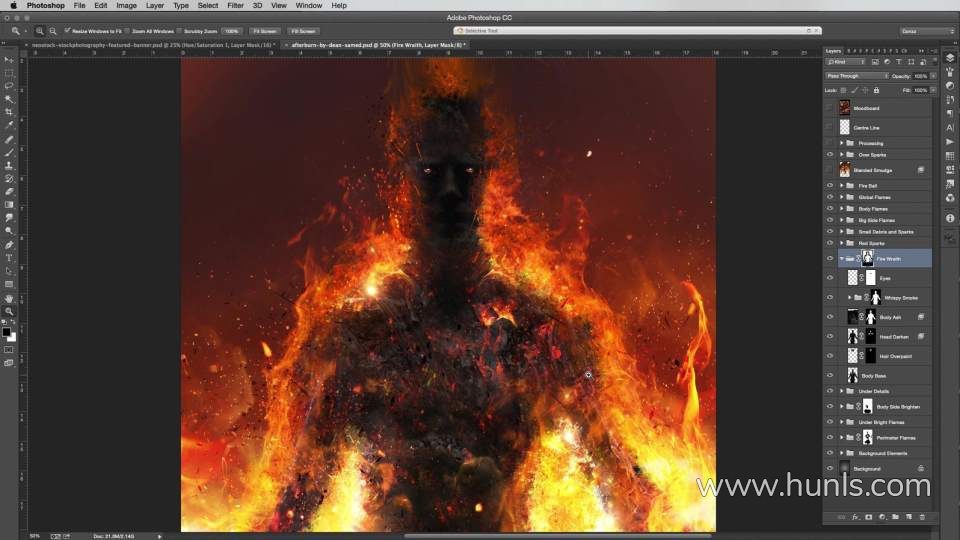The width and height of the screenshot is (960, 540).
Task: Open the Image menu
Action: pyautogui.click(x=126, y=6)
